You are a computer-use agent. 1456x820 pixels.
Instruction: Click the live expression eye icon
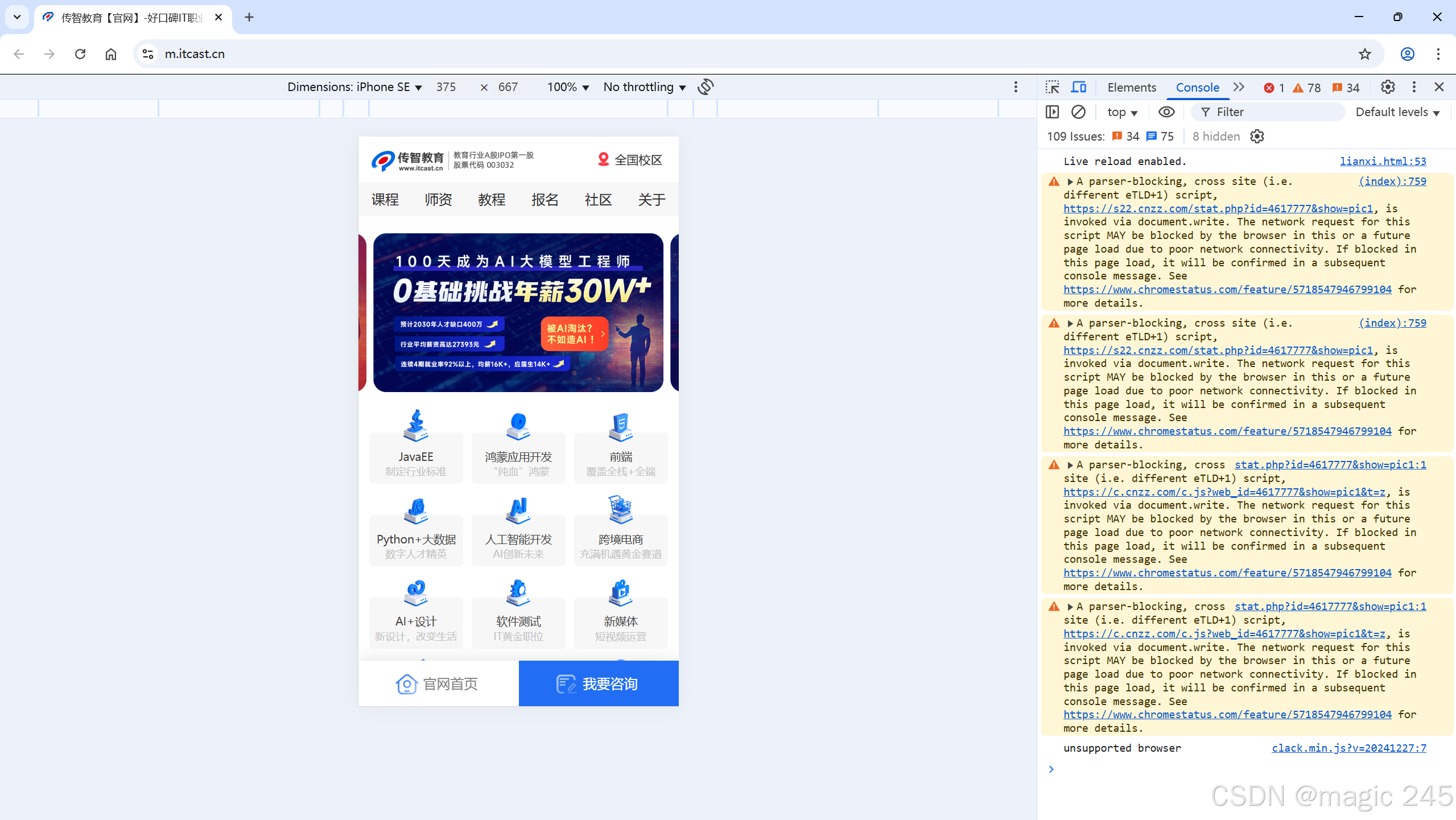point(1166,112)
